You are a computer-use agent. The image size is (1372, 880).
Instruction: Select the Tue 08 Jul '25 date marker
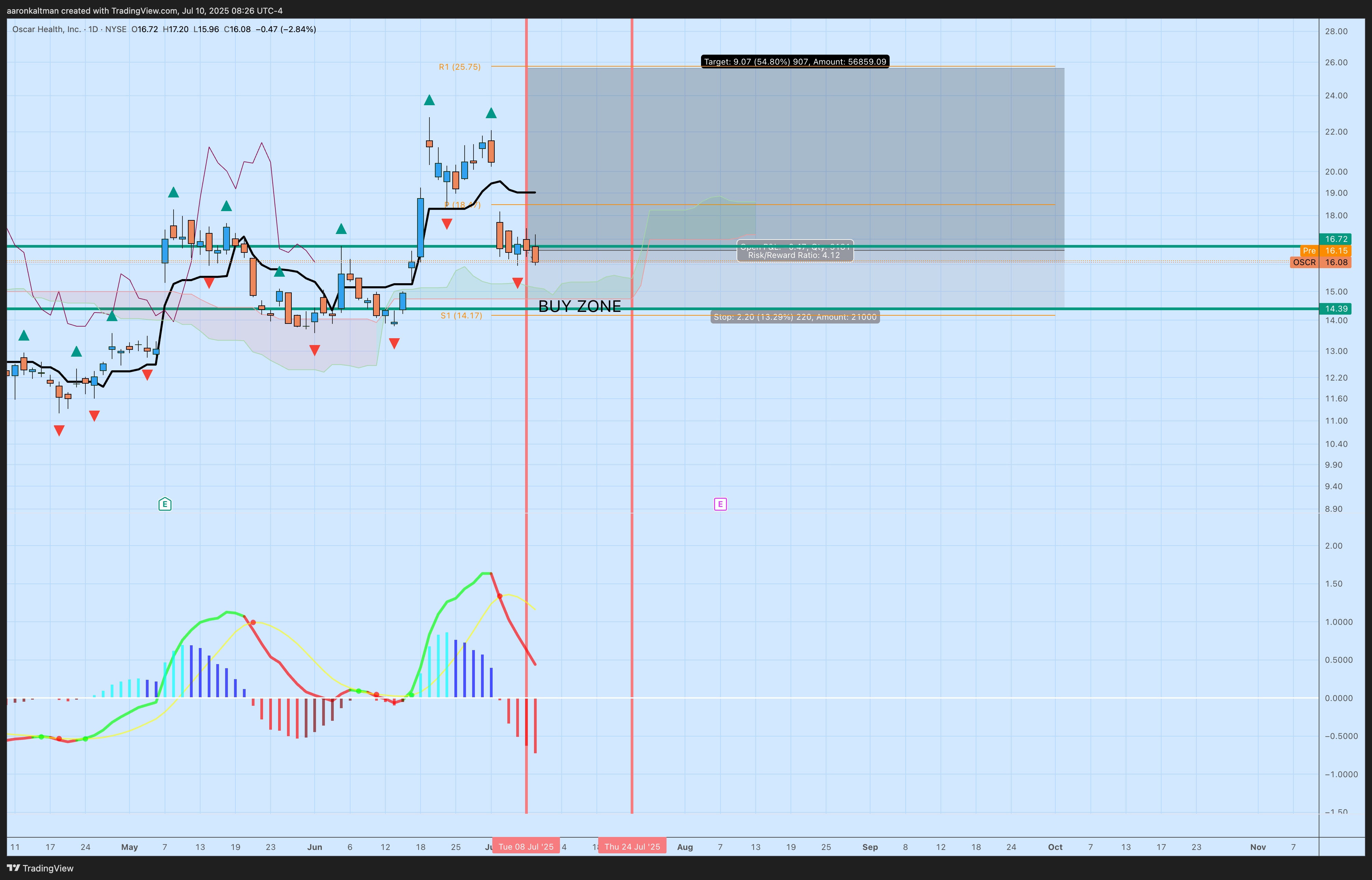coord(526,847)
